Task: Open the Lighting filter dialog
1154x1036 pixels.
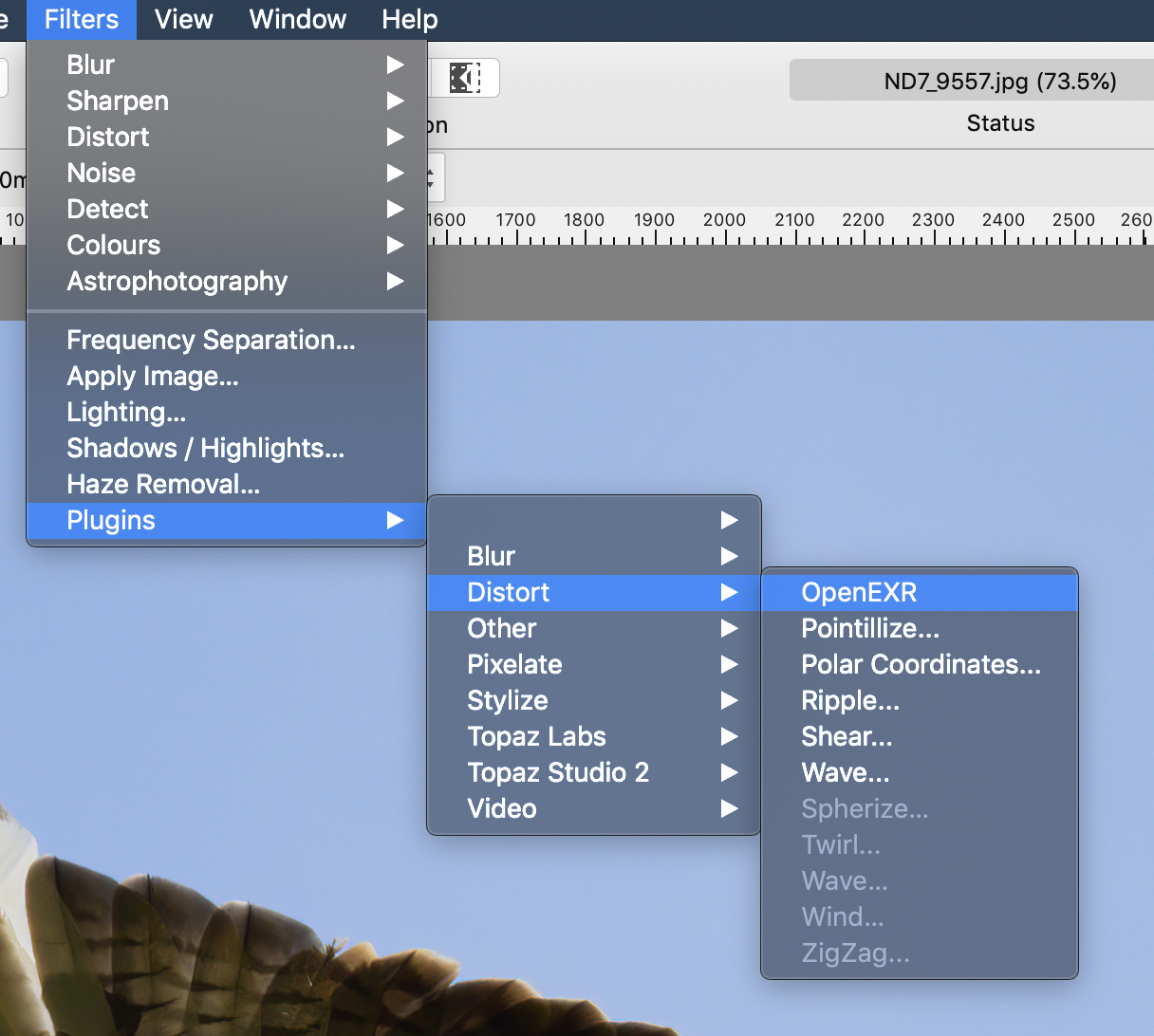Action: pyautogui.click(x=126, y=412)
